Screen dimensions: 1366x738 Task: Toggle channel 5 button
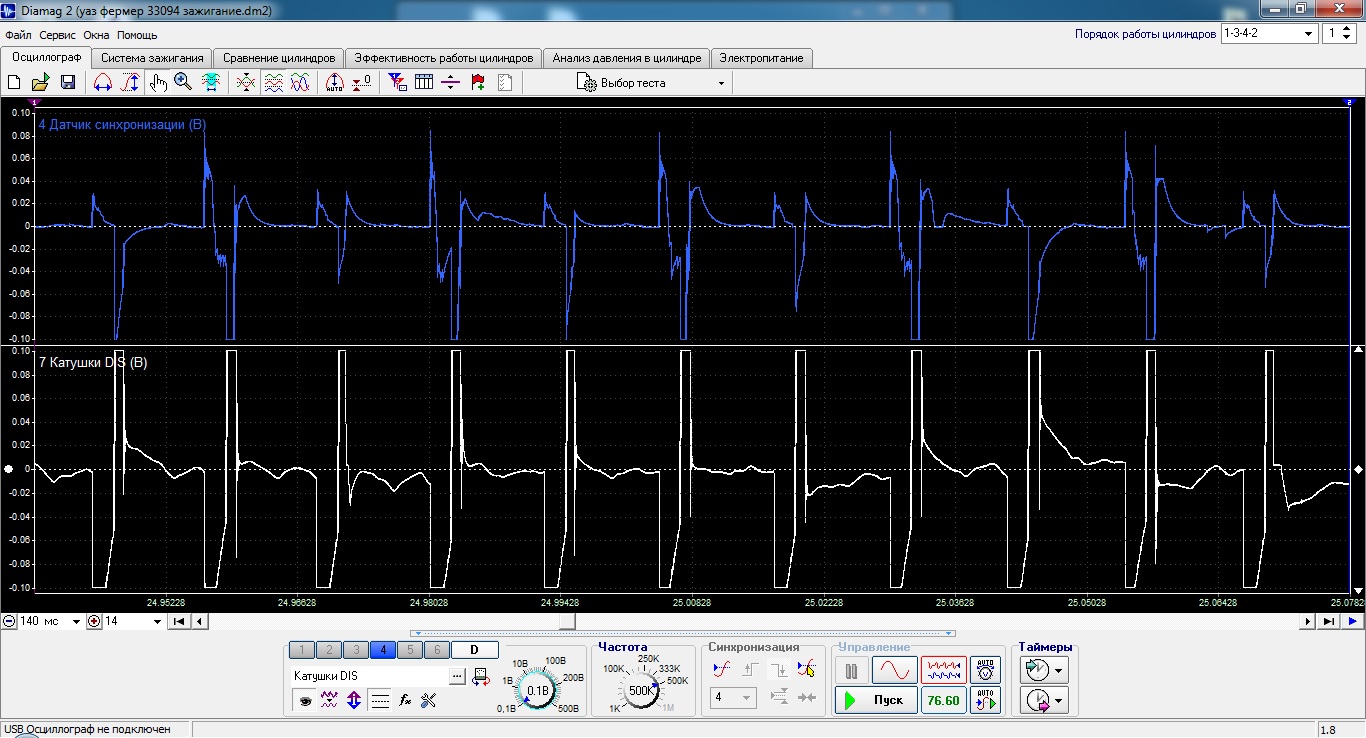(x=410, y=650)
